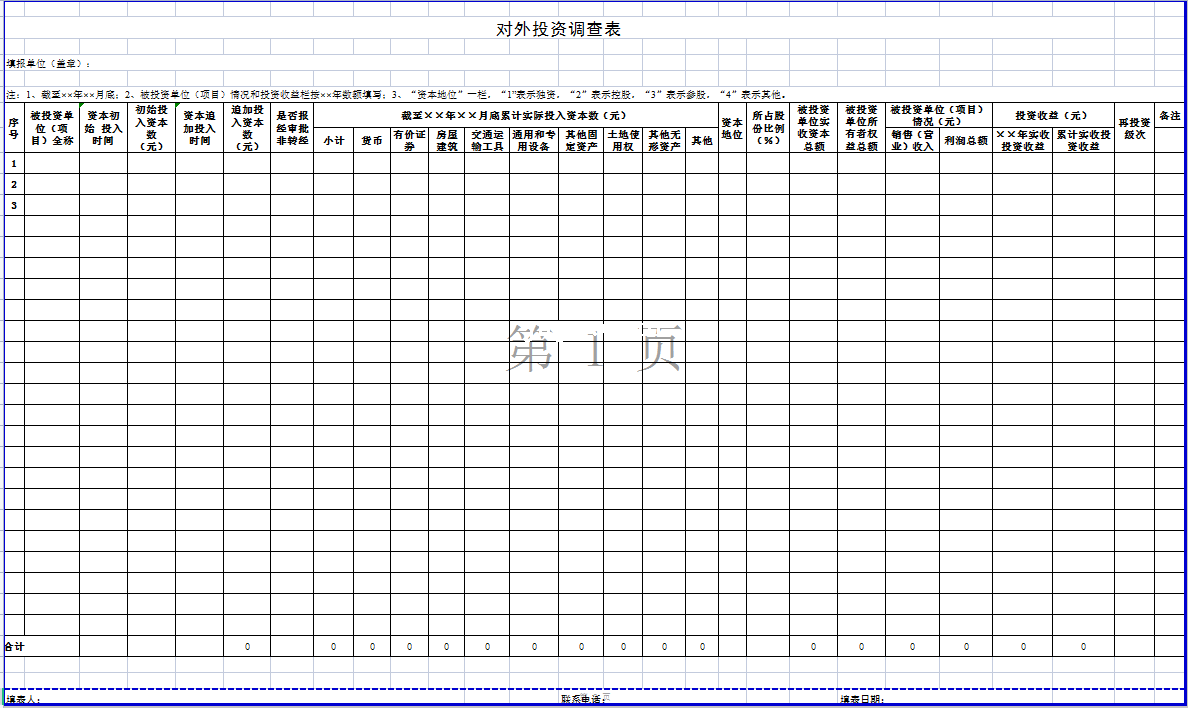The image size is (1188, 708).
Task: Click the row number 2 cell
Action: pyautogui.click(x=14, y=184)
